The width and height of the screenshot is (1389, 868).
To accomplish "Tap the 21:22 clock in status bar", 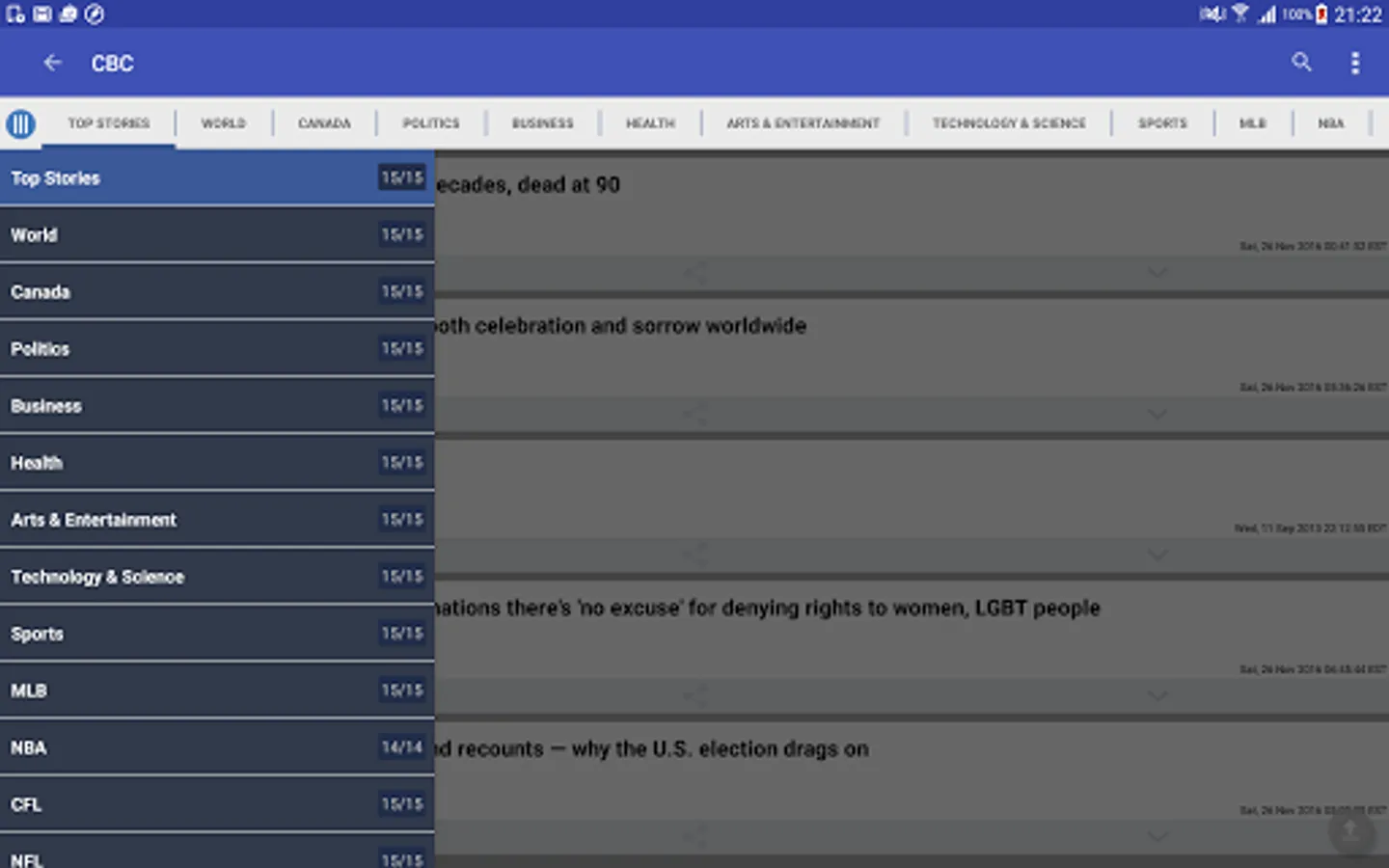I will tap(1358, 14).
